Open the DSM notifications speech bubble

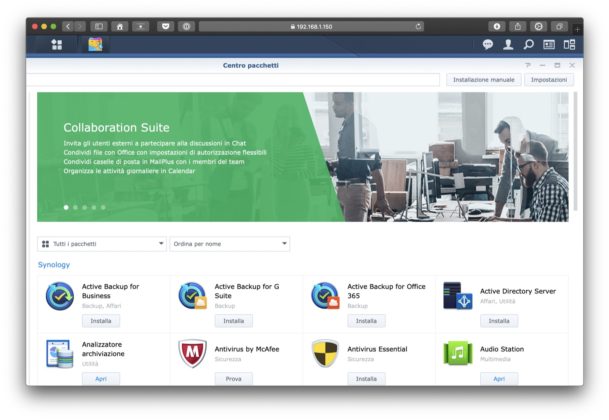(488, 45)
